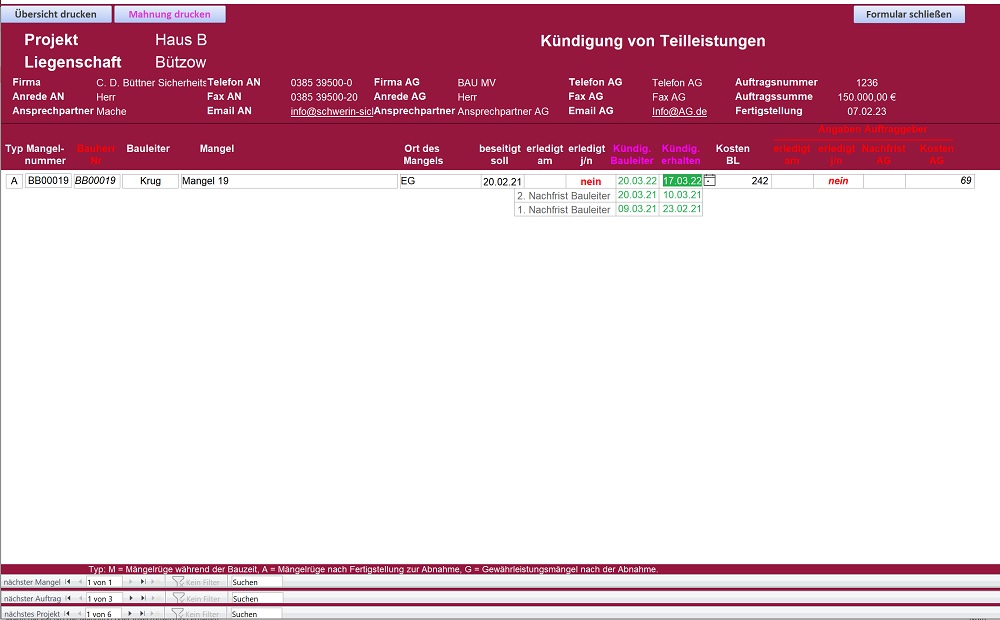Click Kosten AG value 69

click(939, 181)
